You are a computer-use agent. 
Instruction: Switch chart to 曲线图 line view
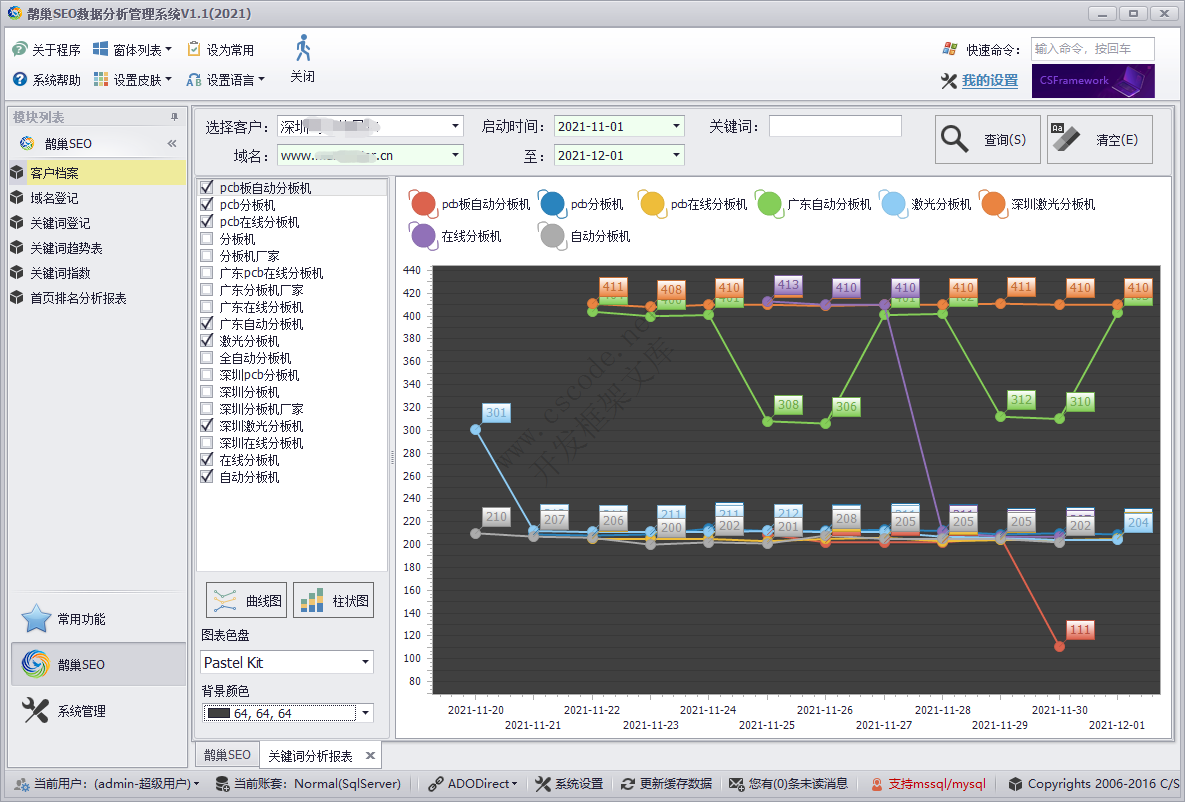[247, 601]
